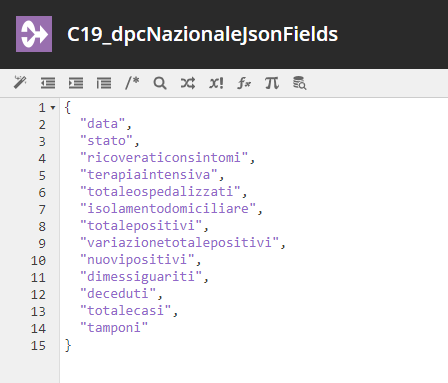Image resolution: width=448 pixels, height=383 pixels.
Task: Click the purple arrow module icon
Action: (34, 34)
